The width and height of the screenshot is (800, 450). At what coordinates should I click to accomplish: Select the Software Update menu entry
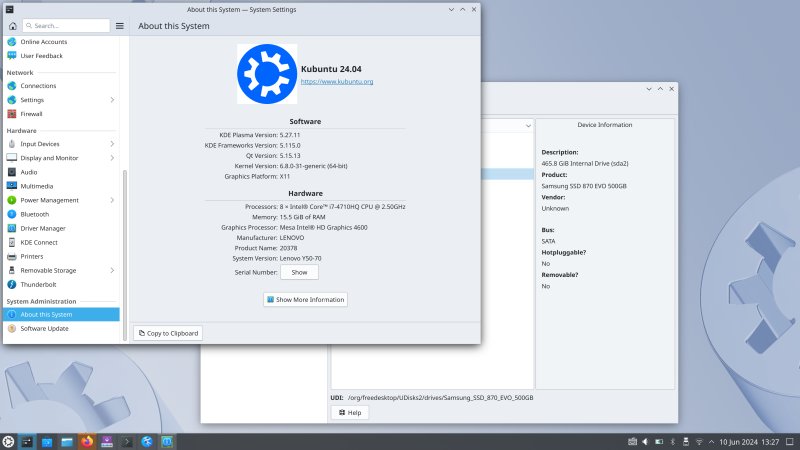coord(44,328)
